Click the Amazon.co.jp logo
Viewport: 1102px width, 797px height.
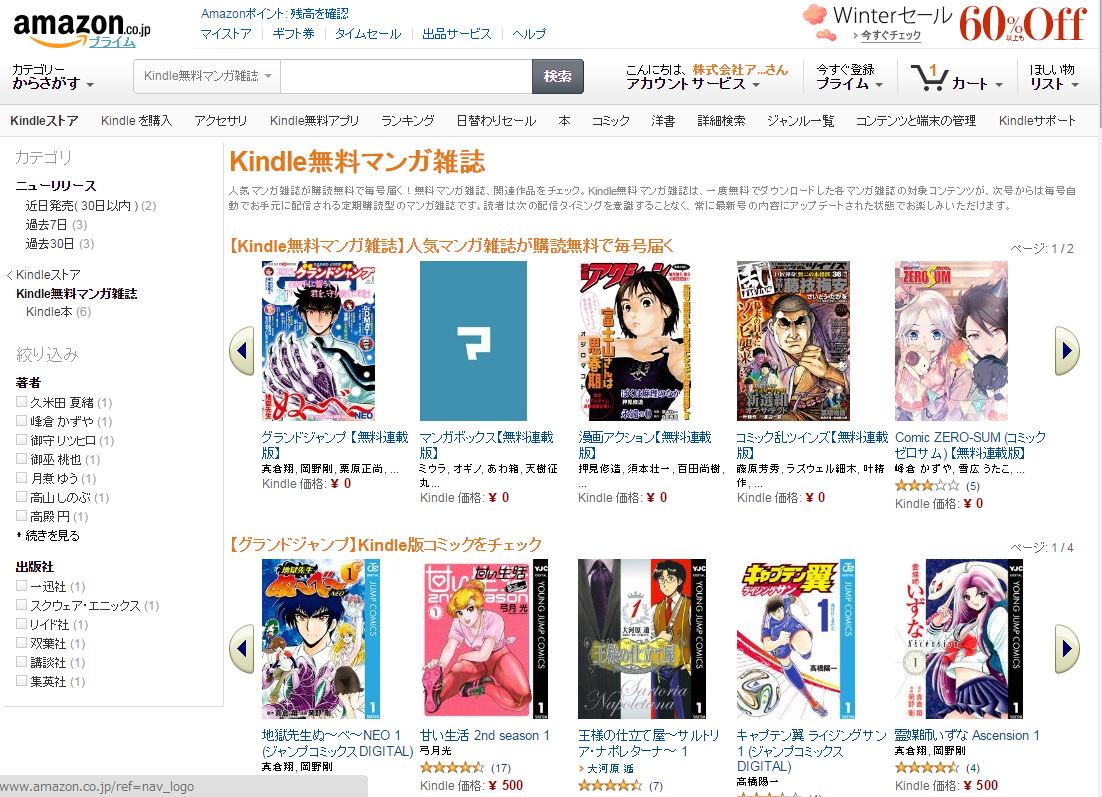82,30
